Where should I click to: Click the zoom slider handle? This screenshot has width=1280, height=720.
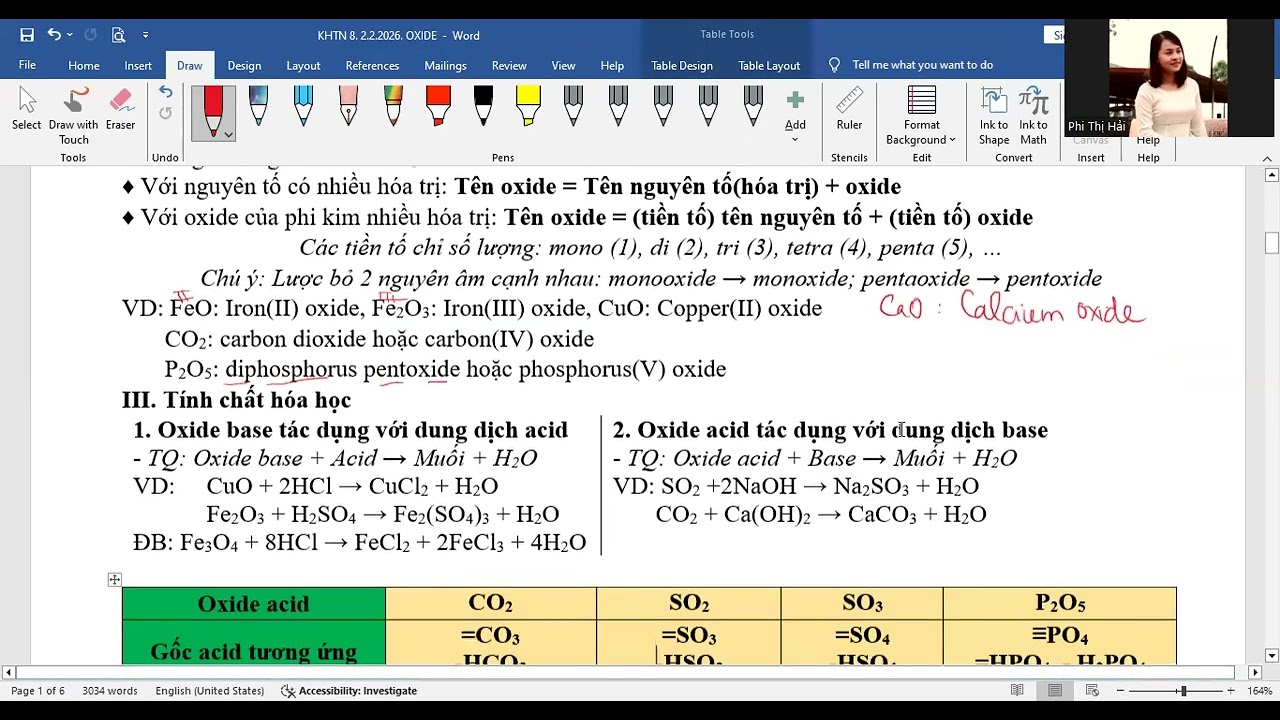point(1183,691)
